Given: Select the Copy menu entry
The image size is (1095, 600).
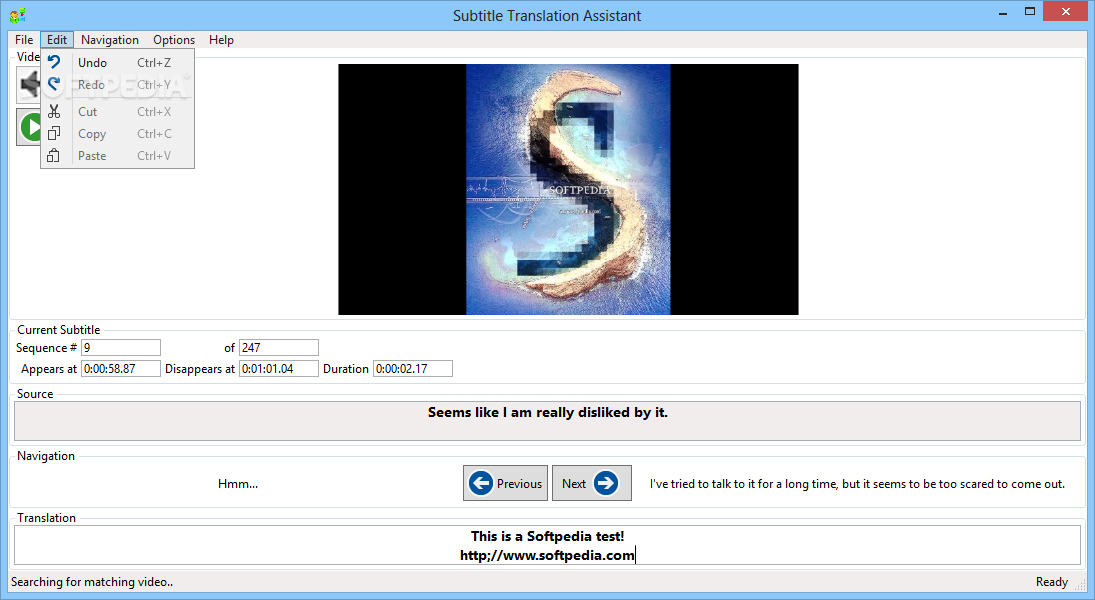Looking at the screenshot, I should (117, 133).
